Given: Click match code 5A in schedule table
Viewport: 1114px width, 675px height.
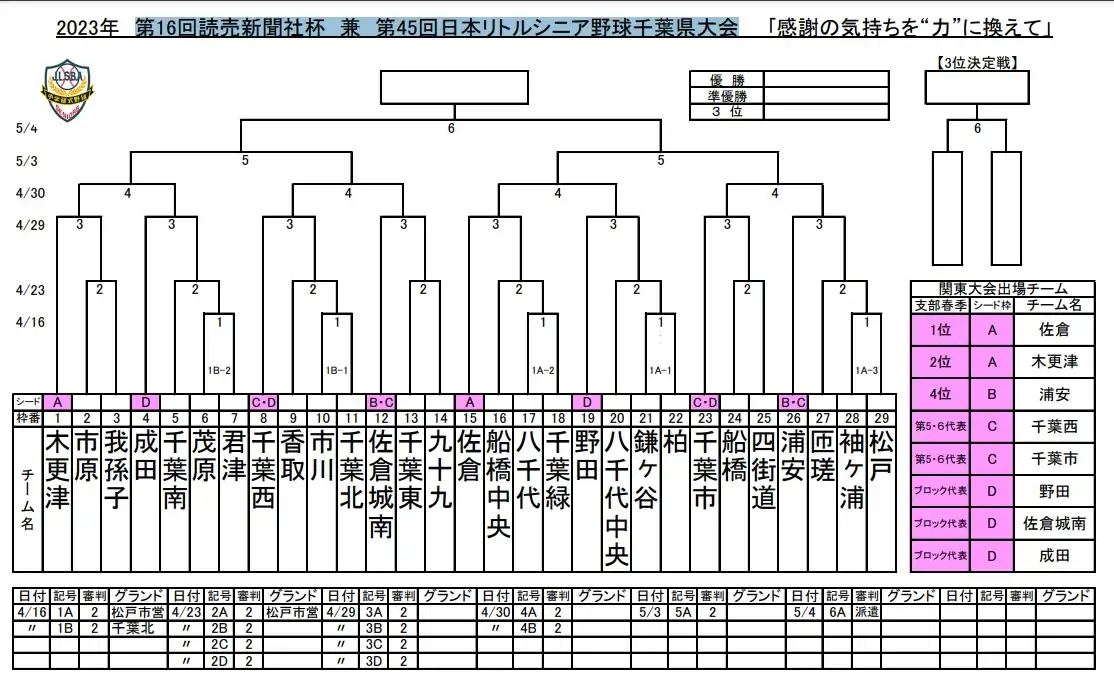Looking at the screenshot, I should 683,612.
